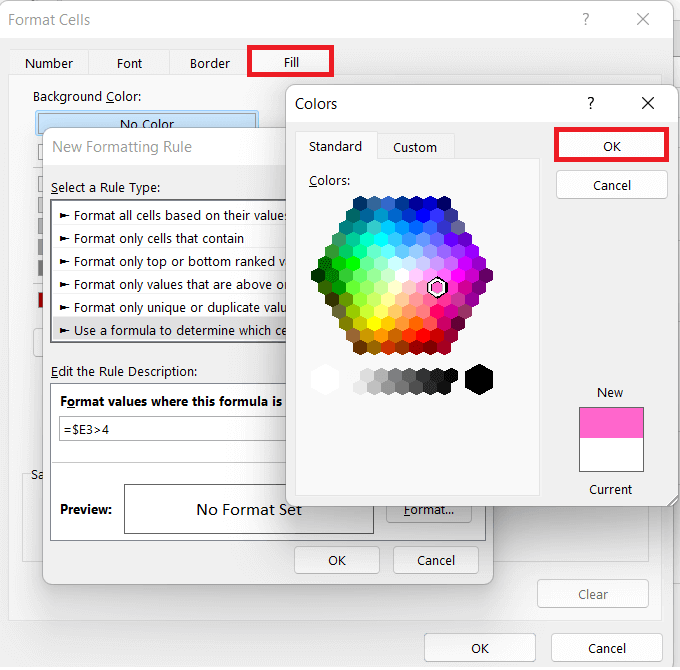The image size is (680, 670).
Task: Click OK in New Formatting Rule dialog
Action: (337, 560)
